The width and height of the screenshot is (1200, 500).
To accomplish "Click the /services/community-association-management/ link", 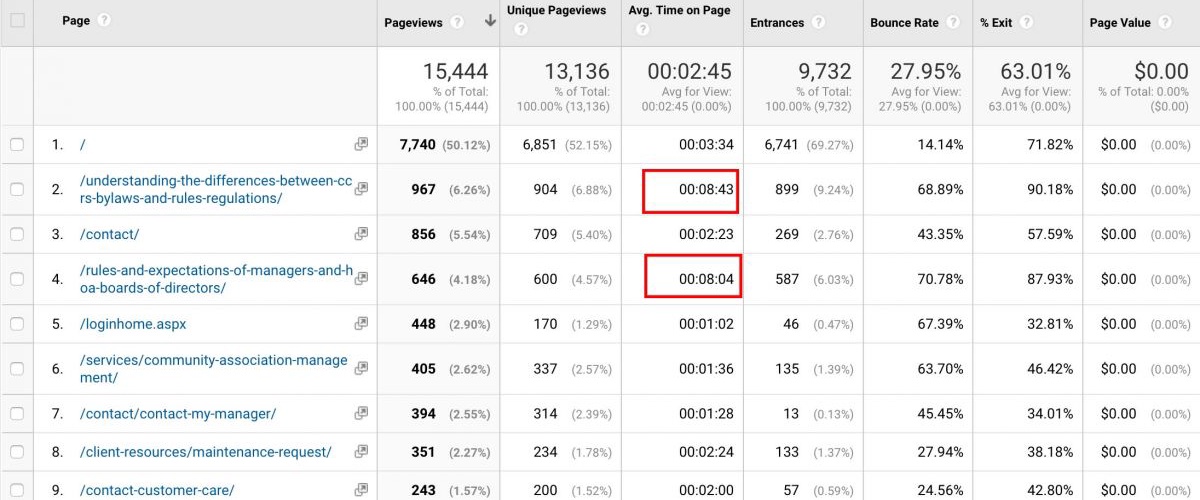I will point(213,368).
